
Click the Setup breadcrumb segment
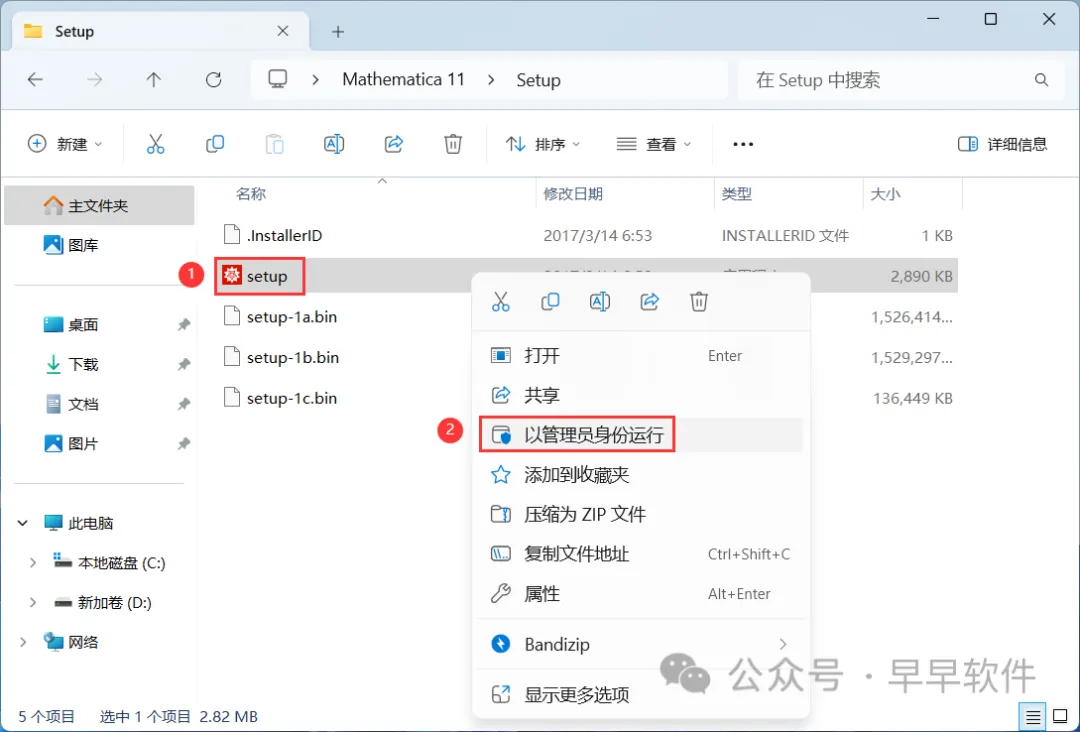point(539,81)
